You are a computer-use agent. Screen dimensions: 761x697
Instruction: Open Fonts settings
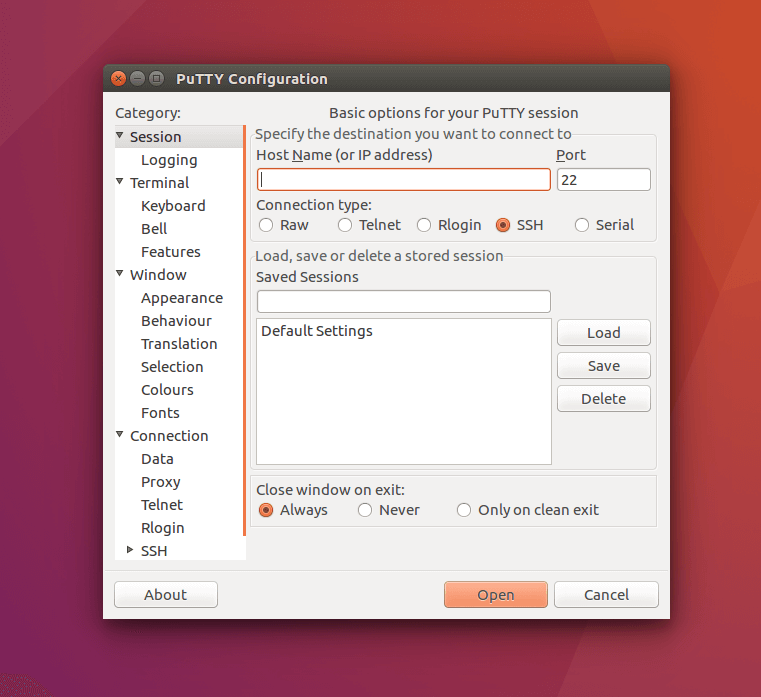pos(160,413)
